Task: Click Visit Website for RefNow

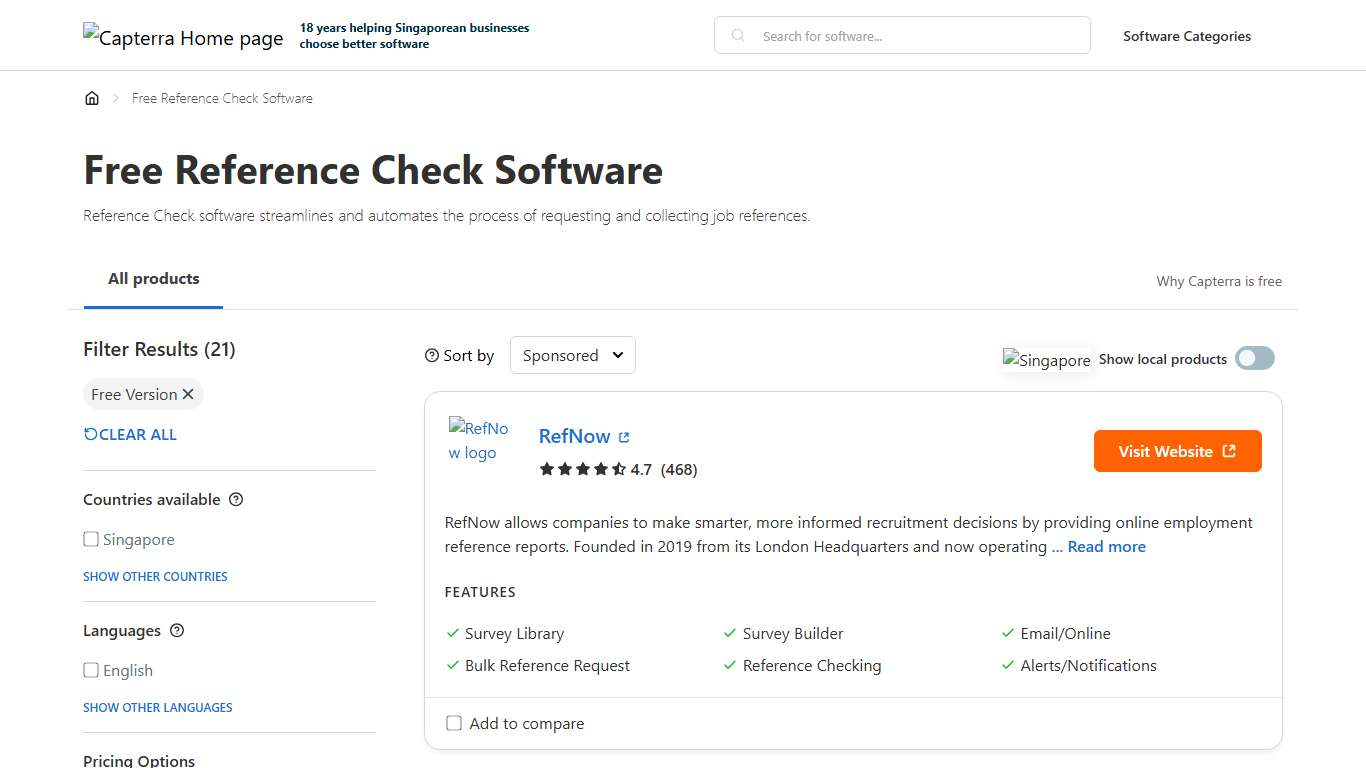Action: coord(1177,451)
